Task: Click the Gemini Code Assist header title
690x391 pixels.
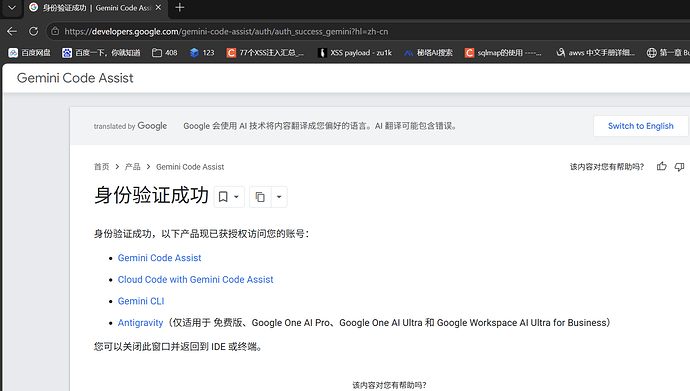Action: pos(75,78)
